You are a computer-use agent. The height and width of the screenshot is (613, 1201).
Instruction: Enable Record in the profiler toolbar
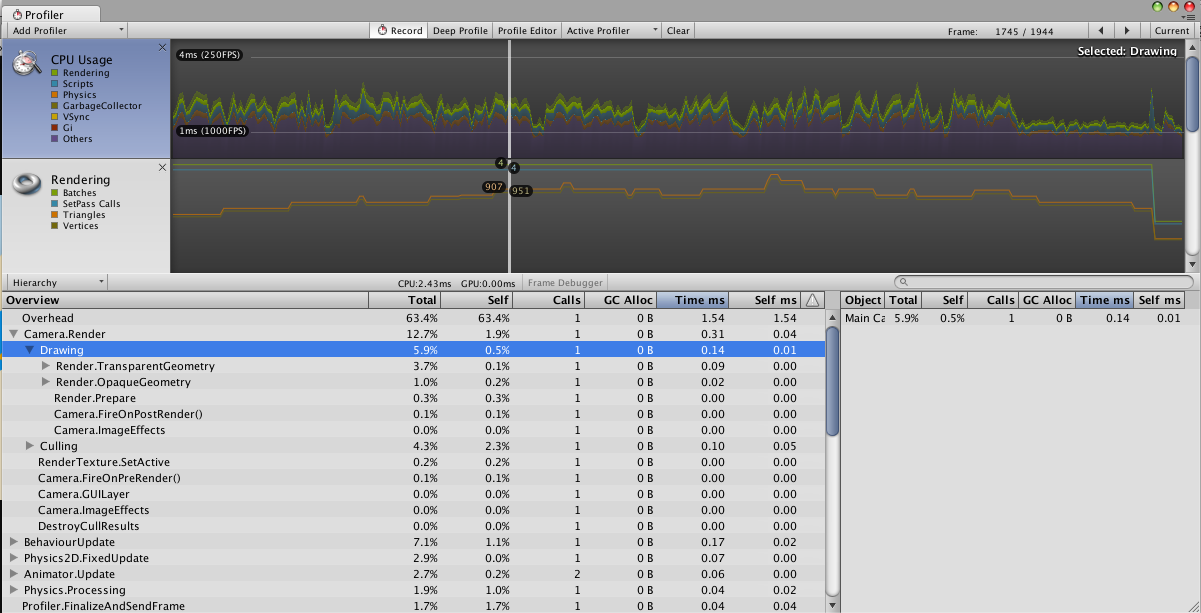click(x=398, y=30)
